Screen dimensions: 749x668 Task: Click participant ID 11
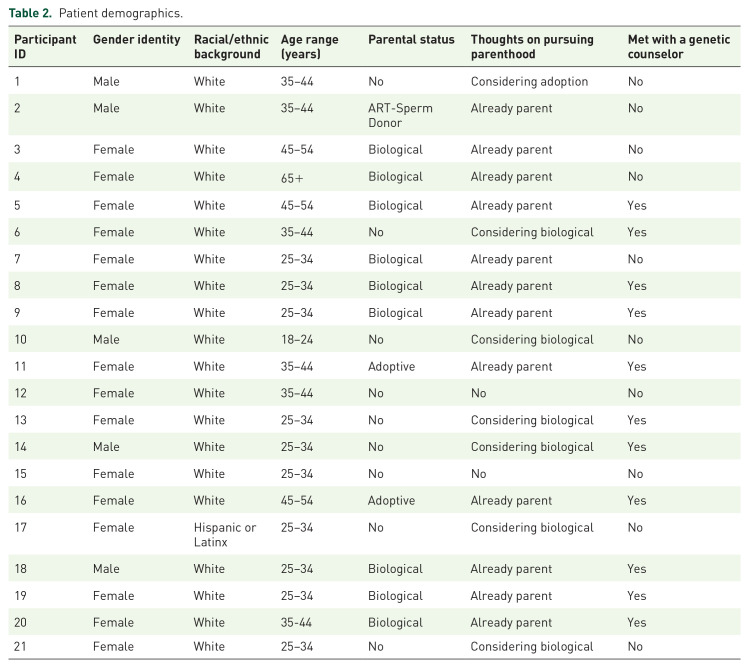[x=20, y=367]
